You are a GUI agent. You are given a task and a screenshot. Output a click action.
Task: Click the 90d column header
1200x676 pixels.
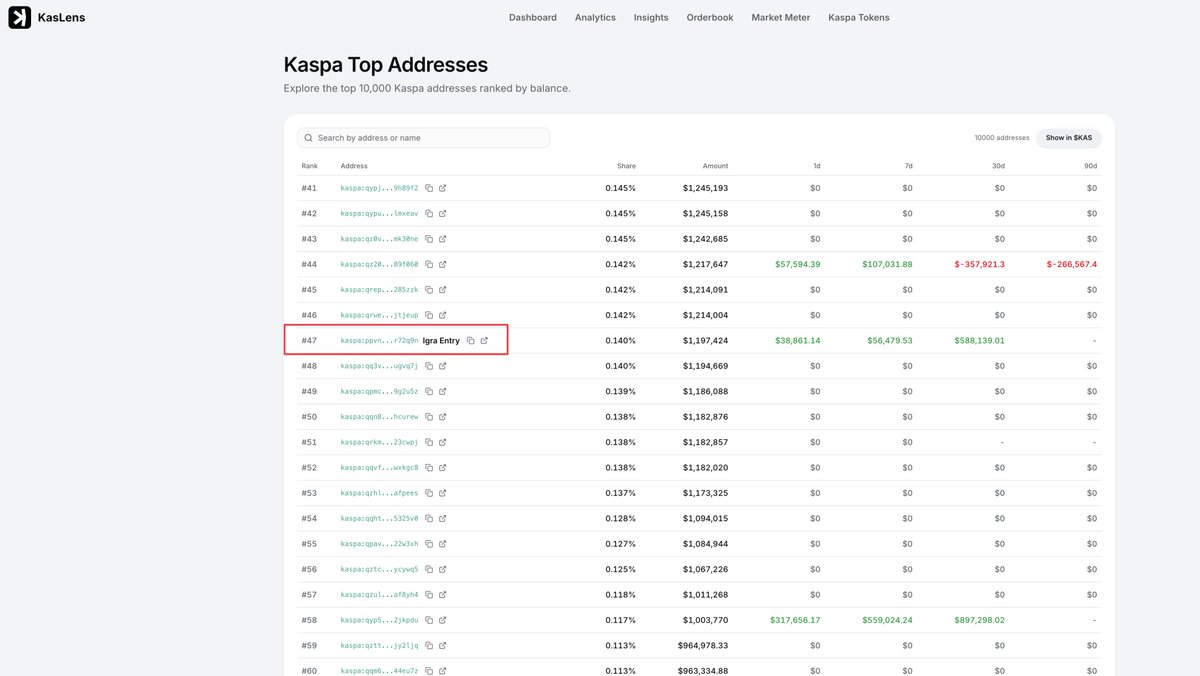[x=1091, y=166]
